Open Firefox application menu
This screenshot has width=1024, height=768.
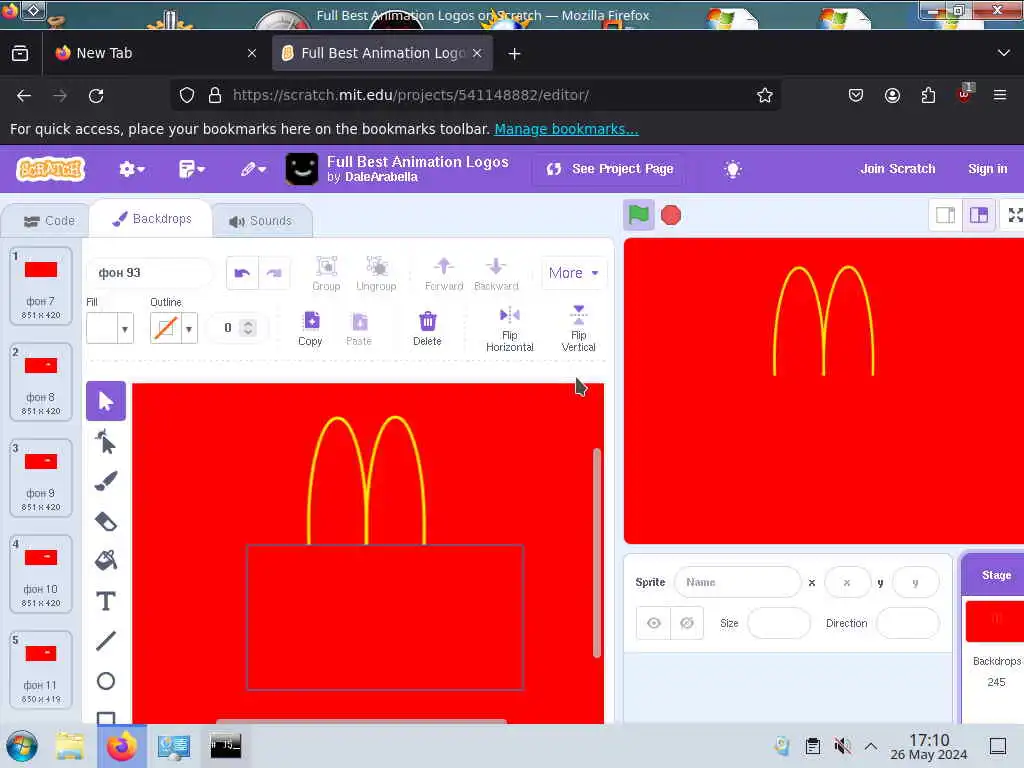[1000, 95]
